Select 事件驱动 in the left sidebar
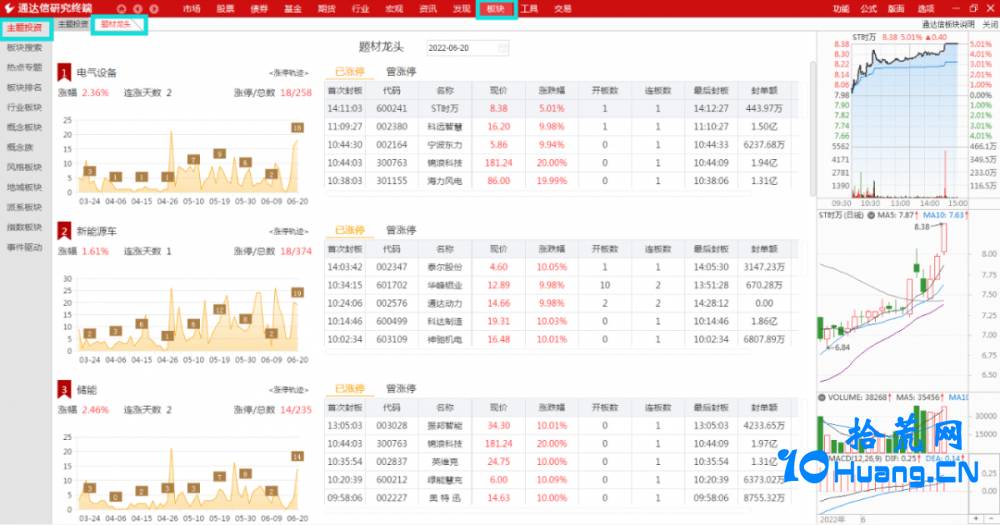 coord(24,247)
